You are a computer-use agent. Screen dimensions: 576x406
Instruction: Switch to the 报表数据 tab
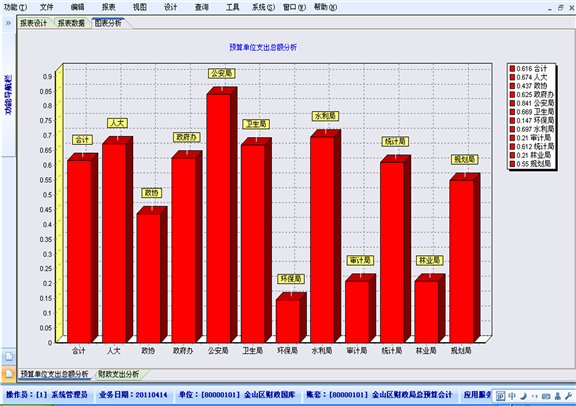click(x=71, y=23)
